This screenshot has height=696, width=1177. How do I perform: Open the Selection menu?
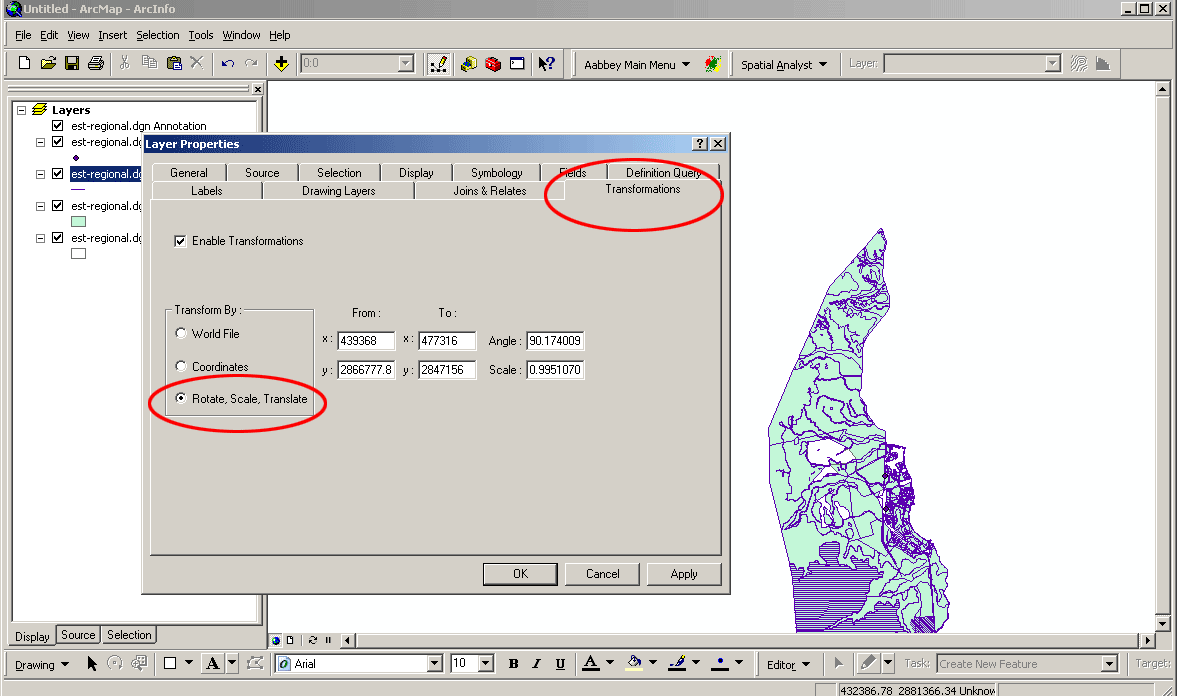tap(157, 34)
